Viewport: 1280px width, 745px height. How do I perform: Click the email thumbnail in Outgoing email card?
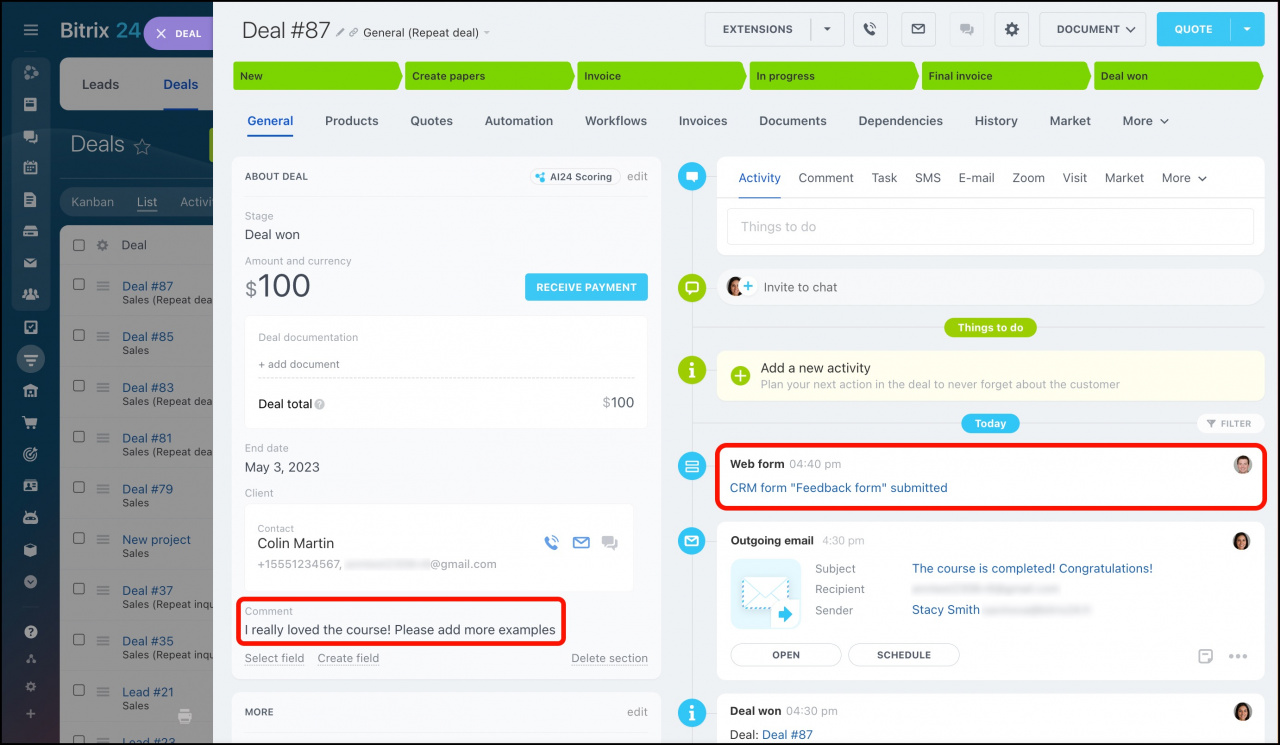(765, 593)
